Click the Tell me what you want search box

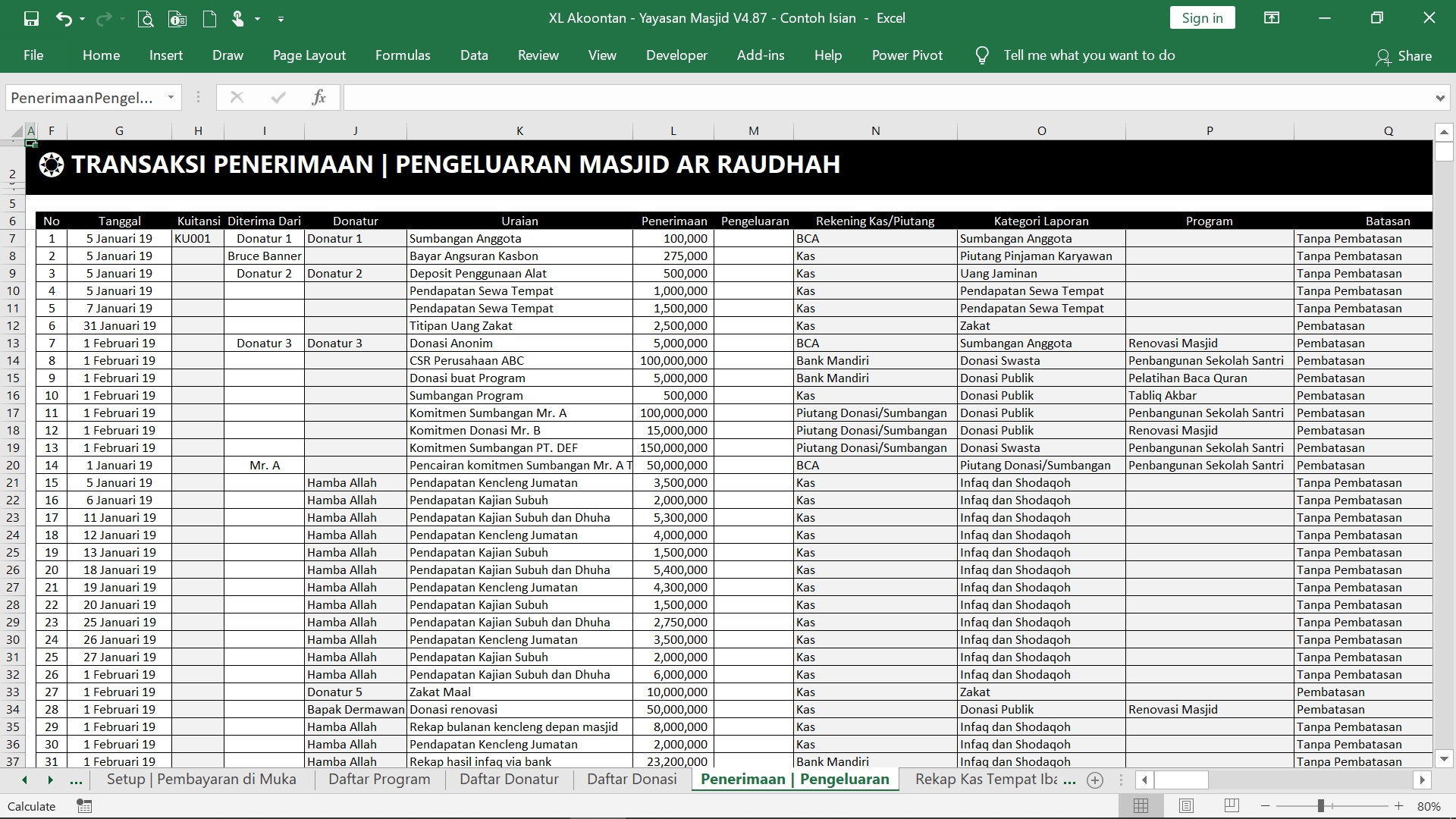1089,55
